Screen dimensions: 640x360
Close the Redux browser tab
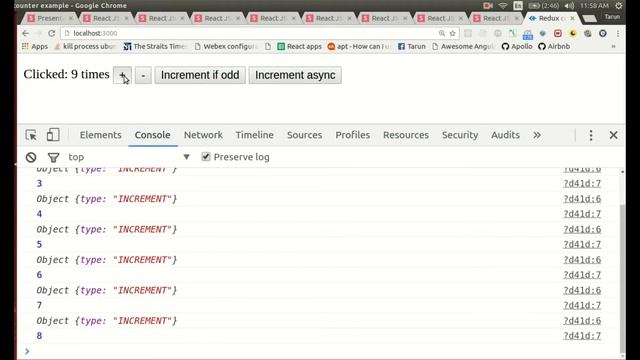(x=572, y=18)
